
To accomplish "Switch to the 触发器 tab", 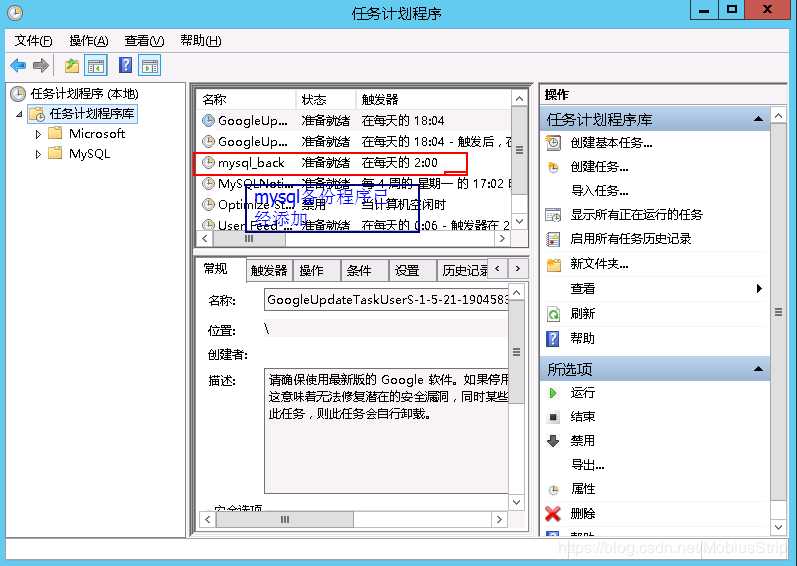I will (x=268, y=270).
